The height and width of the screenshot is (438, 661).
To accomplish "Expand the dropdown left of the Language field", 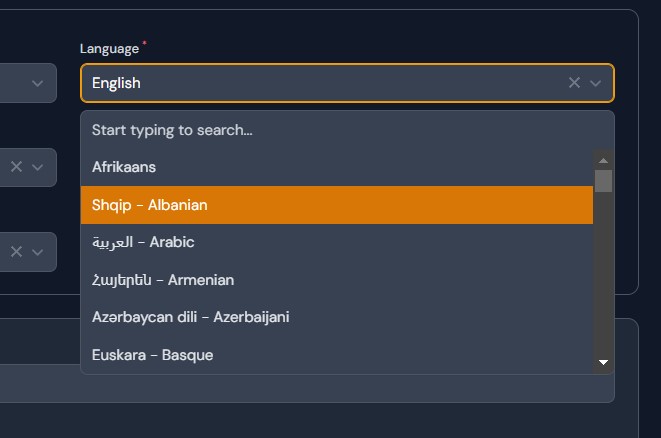I will (38, 83).
